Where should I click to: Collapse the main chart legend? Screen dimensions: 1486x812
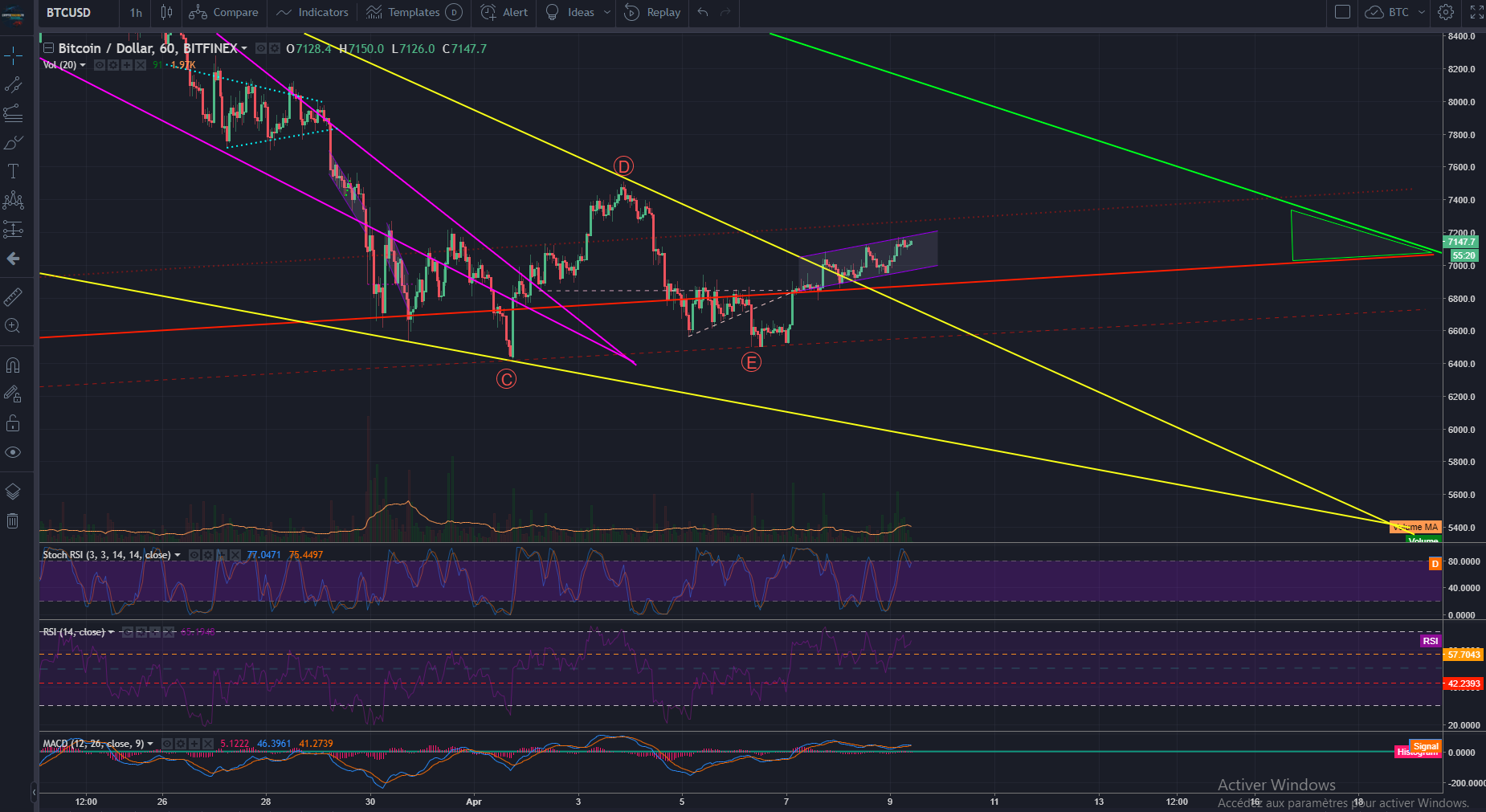click(x=48, y=48)
